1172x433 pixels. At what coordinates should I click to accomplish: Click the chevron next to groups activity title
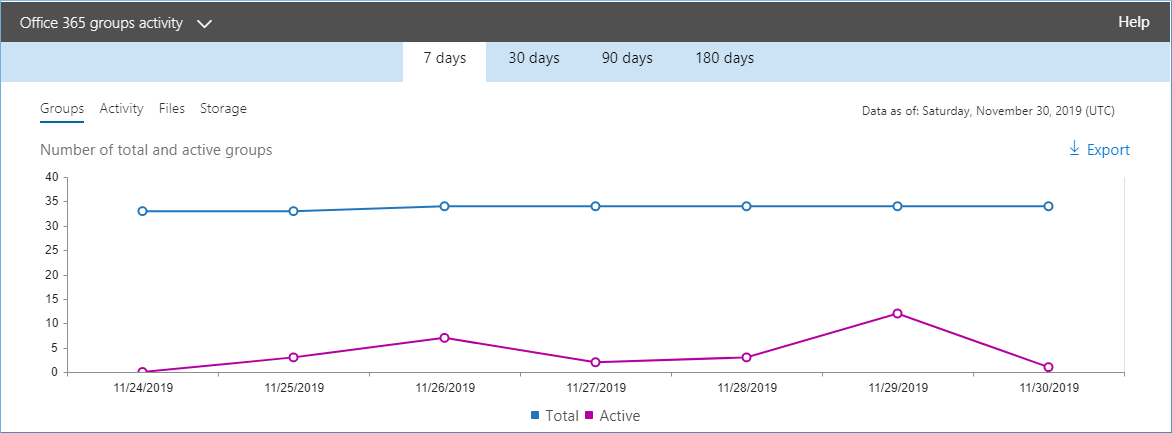click(205, 24)
